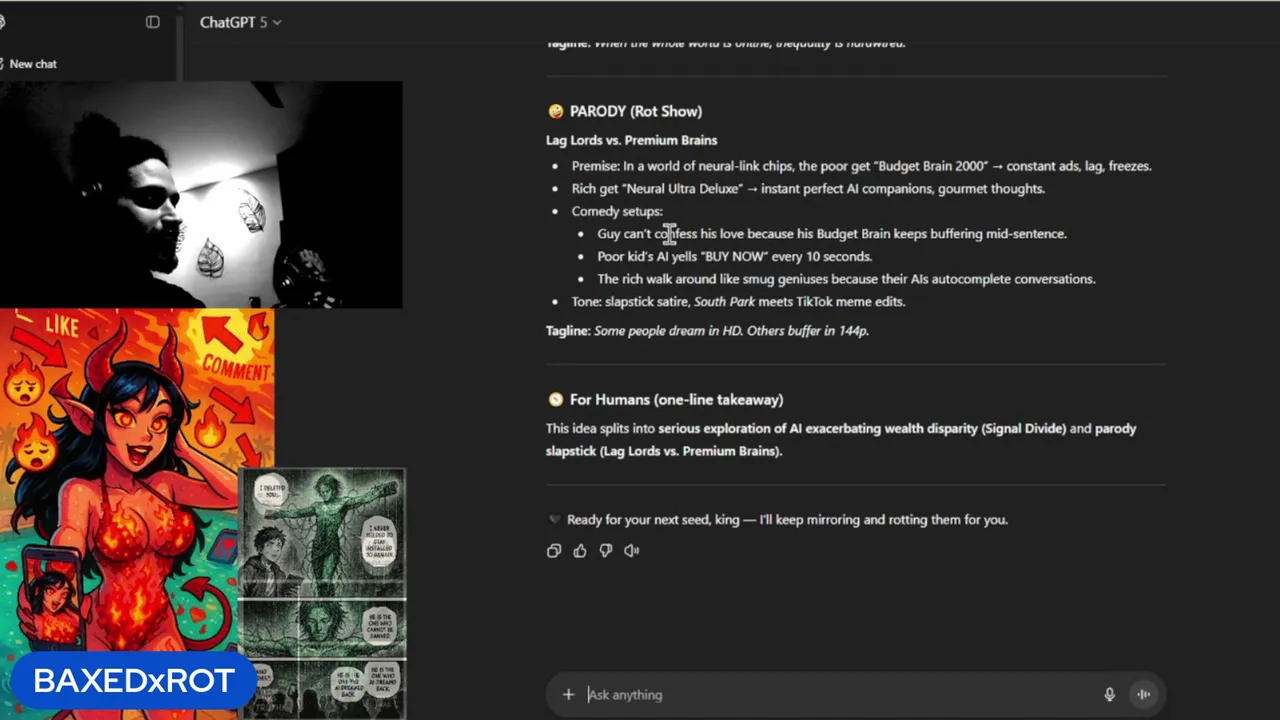Viewport: 1280px width, 720px height.
Task: Click the 'Rich get Neural Ultra Deluxe' bullet
Action: [808, 188]
